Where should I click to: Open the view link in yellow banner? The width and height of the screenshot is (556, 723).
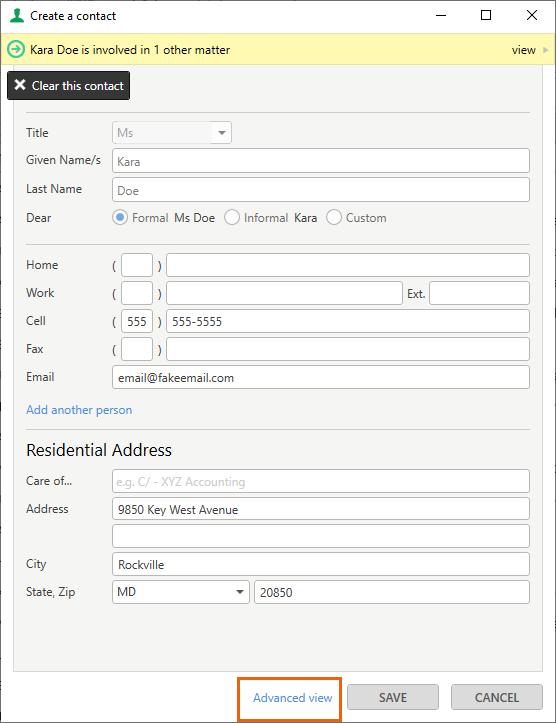click(523, 50)
